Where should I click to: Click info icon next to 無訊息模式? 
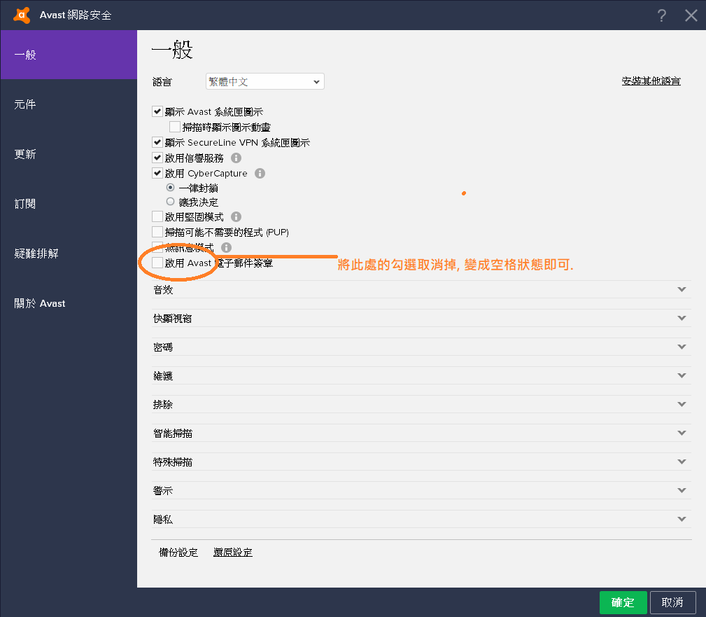[x=226, y=247]
